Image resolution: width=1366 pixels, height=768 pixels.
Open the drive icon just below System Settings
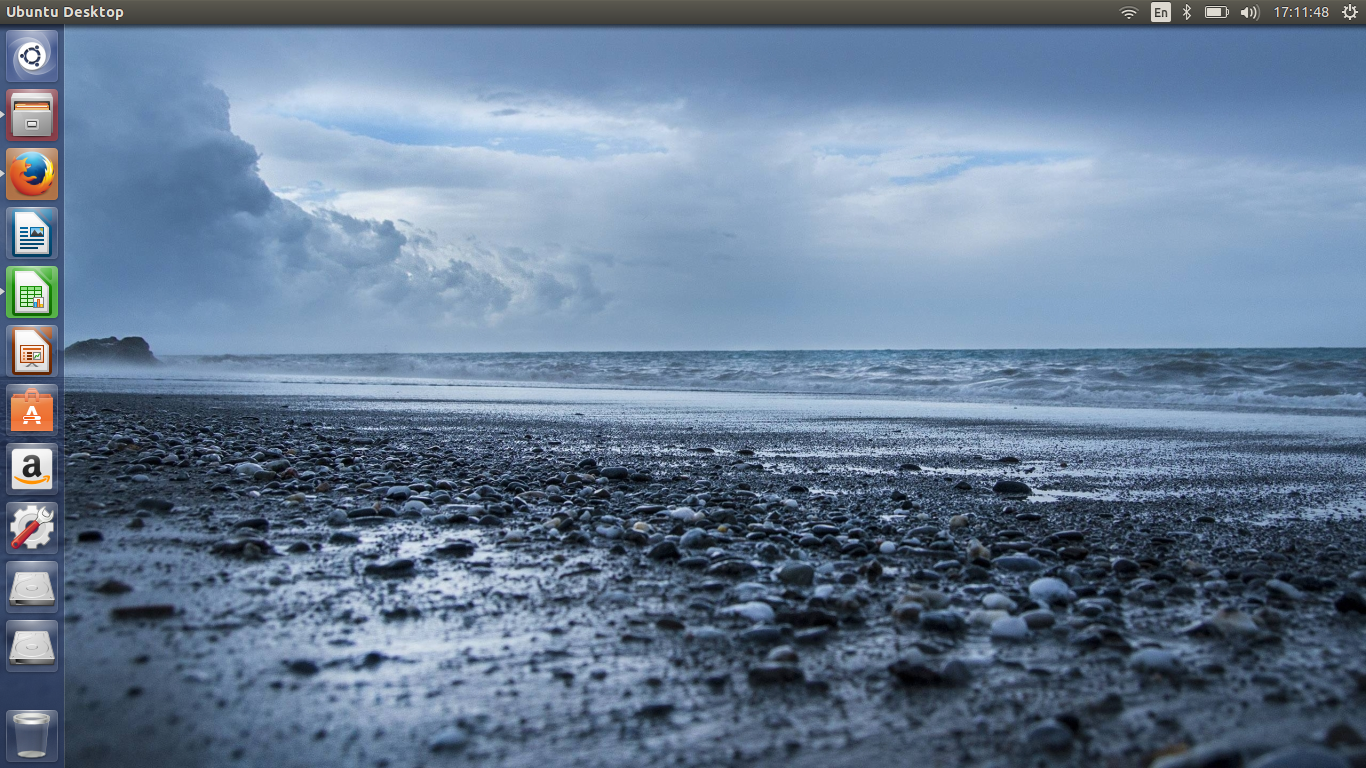[32, 587]
